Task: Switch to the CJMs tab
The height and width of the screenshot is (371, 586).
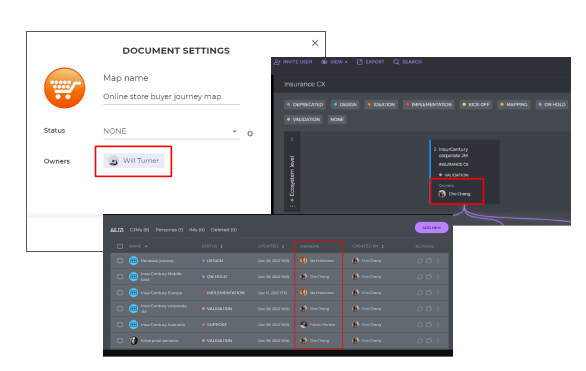Action: pos(139,230)
